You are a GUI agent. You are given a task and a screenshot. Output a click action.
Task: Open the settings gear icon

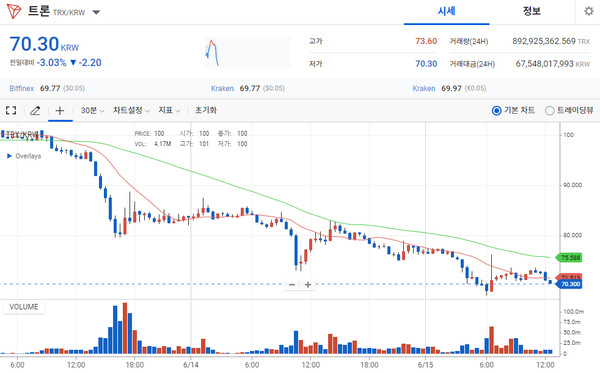pos(589,11)
